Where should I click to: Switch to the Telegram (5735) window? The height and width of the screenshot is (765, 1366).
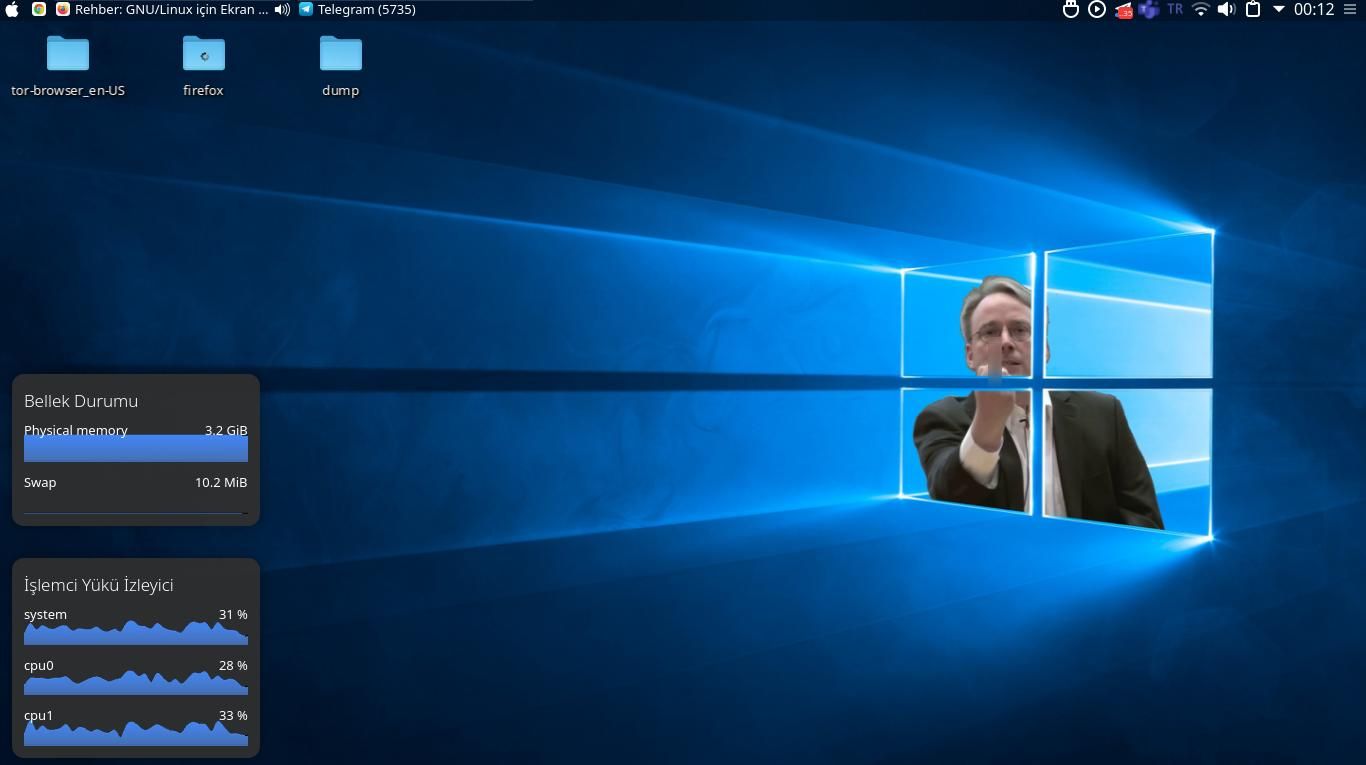coord(366,9)
